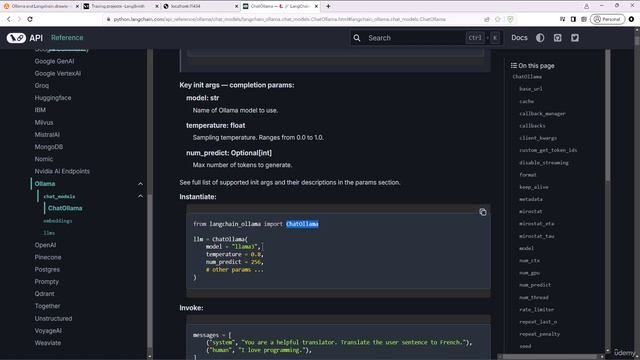Image resolution: width=640 pixels, height=360 pixels.
Task: Open the Twitter icon link in header
Action: coord(575,38)
